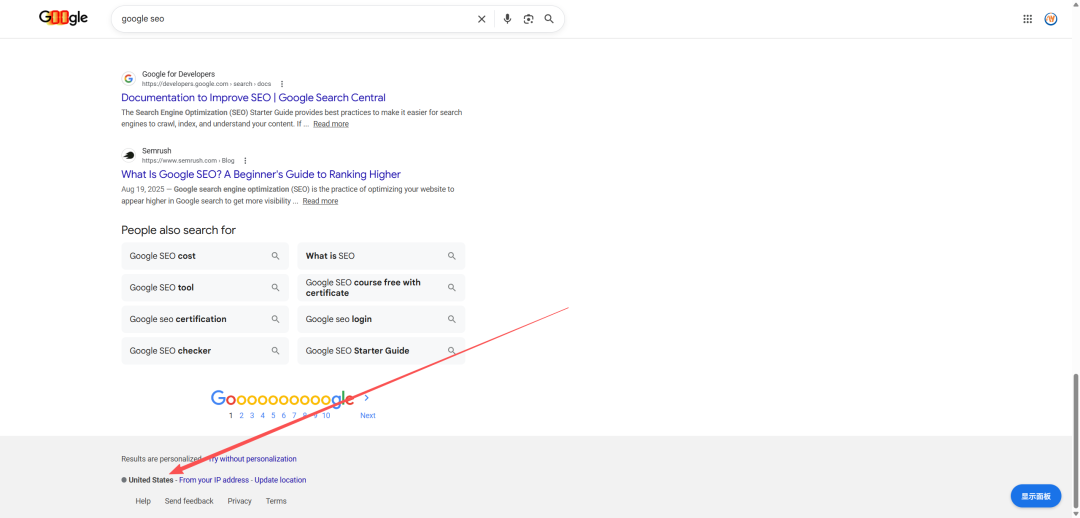Expand Read more on Semrush snippet
This screenshot has height=518, width=1080.
coord(320,201)
